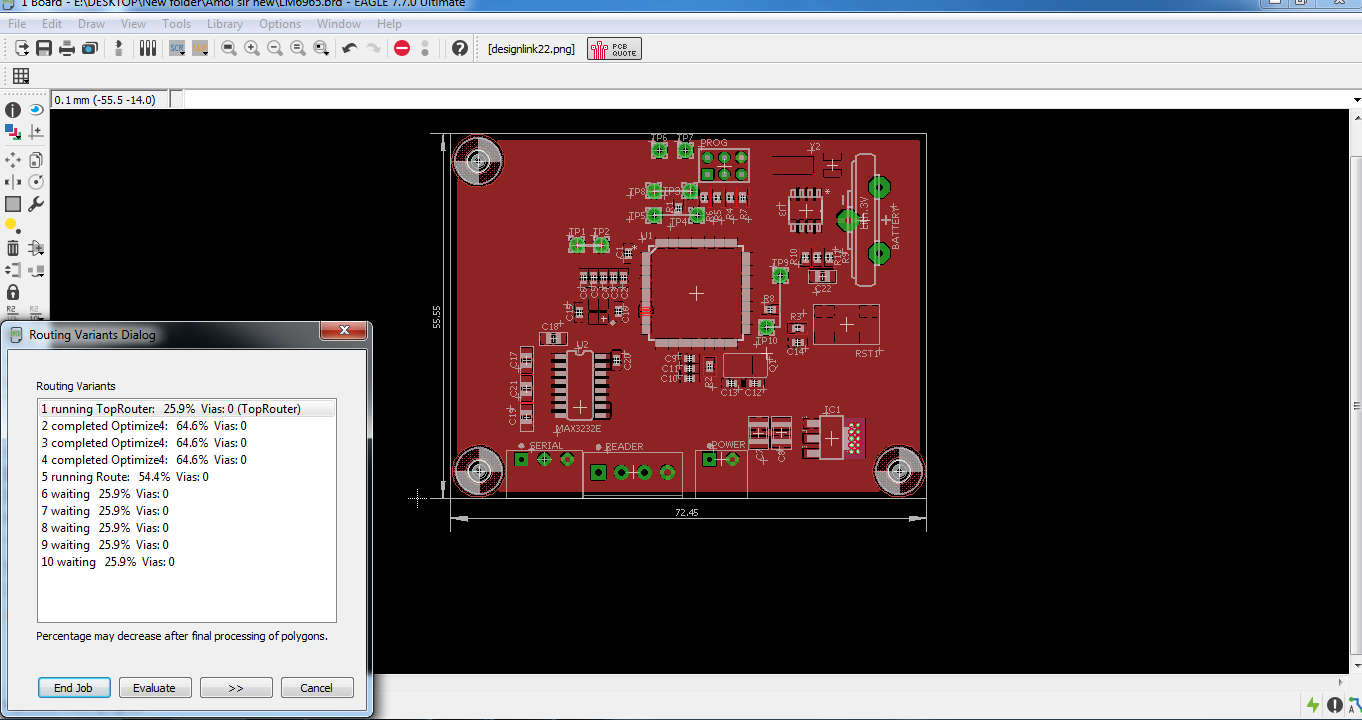Image resolution: width=1362 pixels, height=720 pixels.
Task: Select the Change wrench tool
Action: click(x=36, y=204)
